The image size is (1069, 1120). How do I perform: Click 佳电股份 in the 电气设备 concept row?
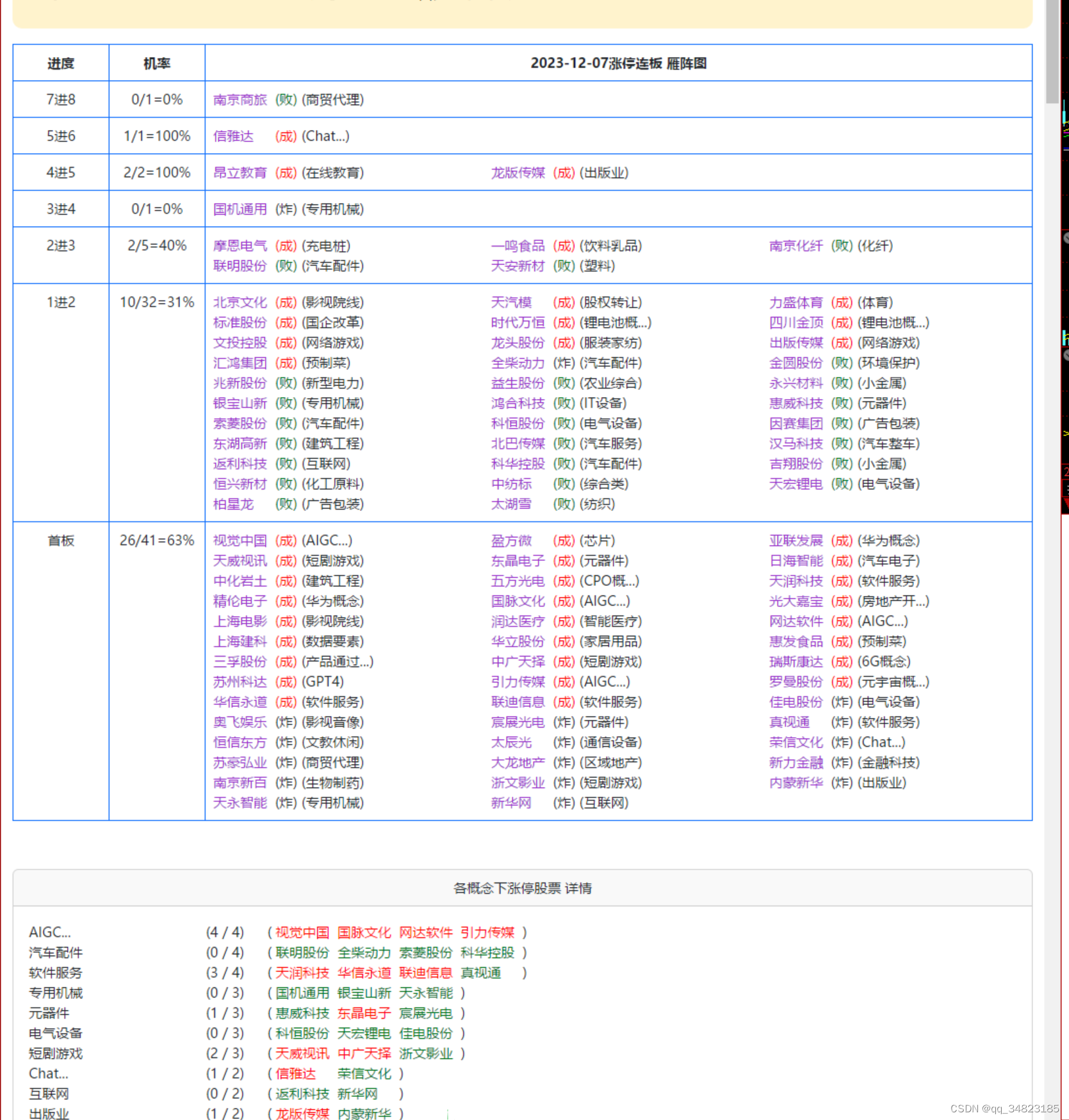coord(425,1034)
